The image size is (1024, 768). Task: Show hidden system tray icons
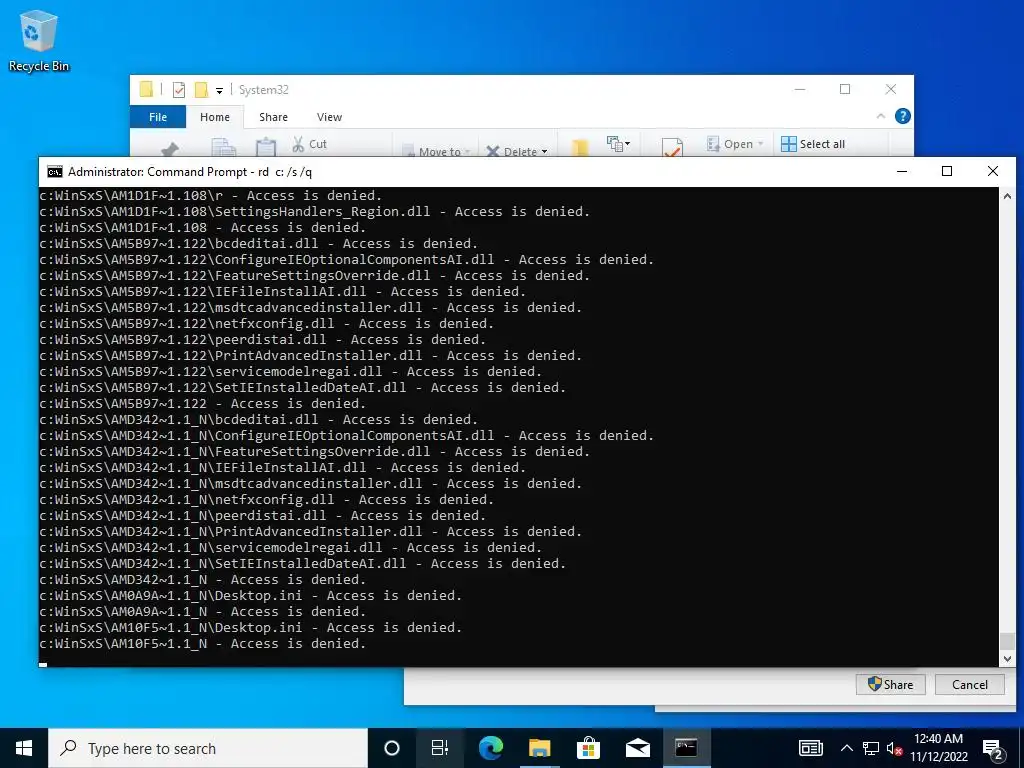846,748
